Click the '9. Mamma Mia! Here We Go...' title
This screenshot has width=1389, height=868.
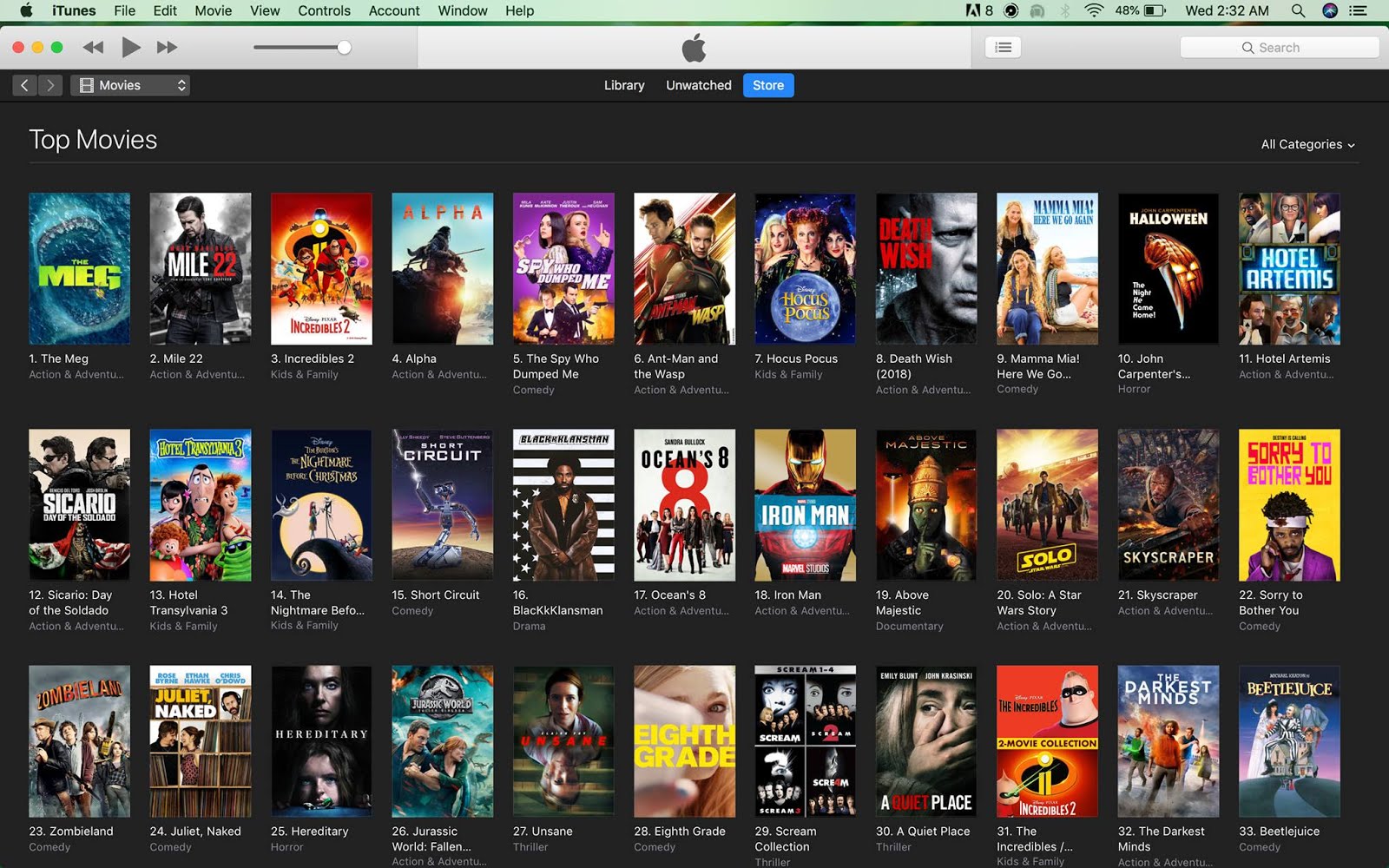(1038, 366)
